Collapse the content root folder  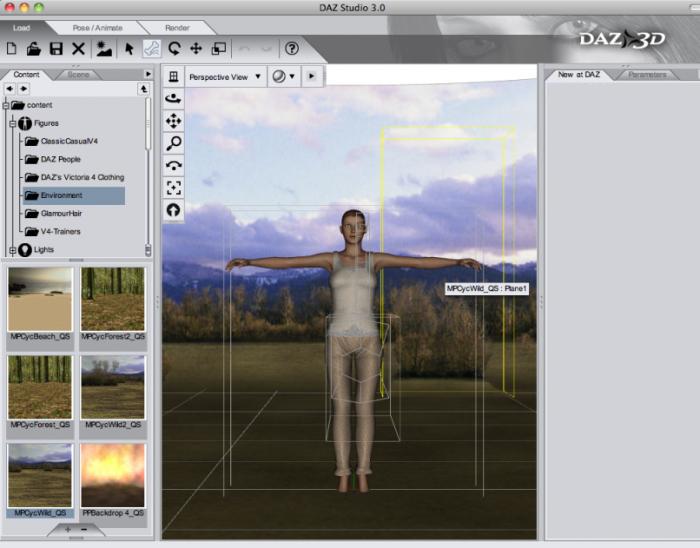coord(6,106)
